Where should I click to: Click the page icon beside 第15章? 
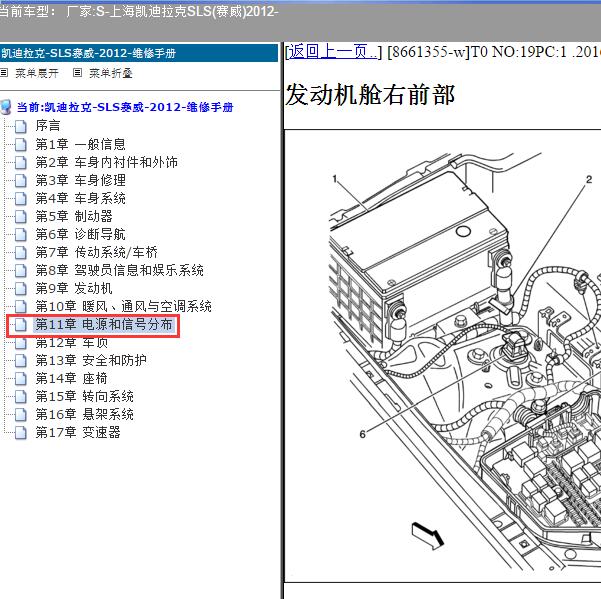tap(21, 397)
